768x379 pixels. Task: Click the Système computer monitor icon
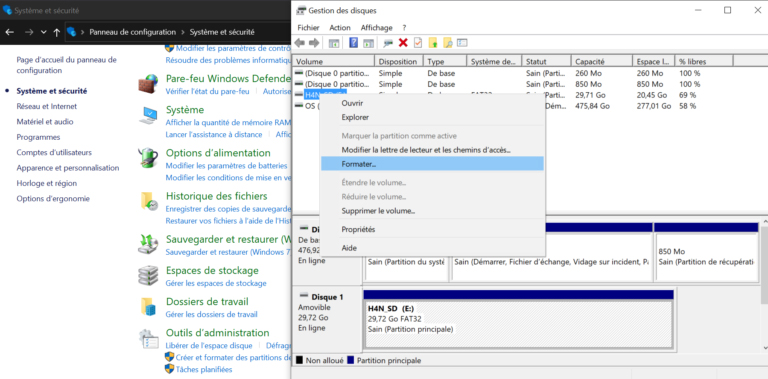coord(148,116)
